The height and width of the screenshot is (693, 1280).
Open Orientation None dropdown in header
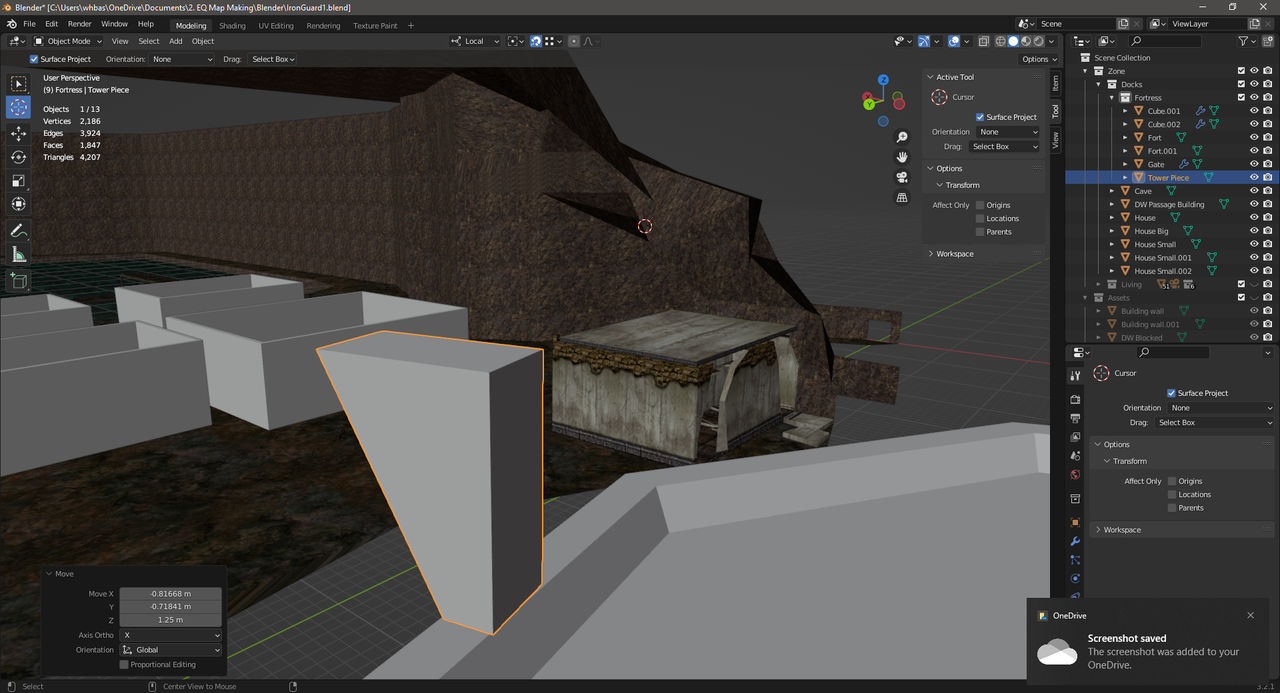click(x=182, y=59)
